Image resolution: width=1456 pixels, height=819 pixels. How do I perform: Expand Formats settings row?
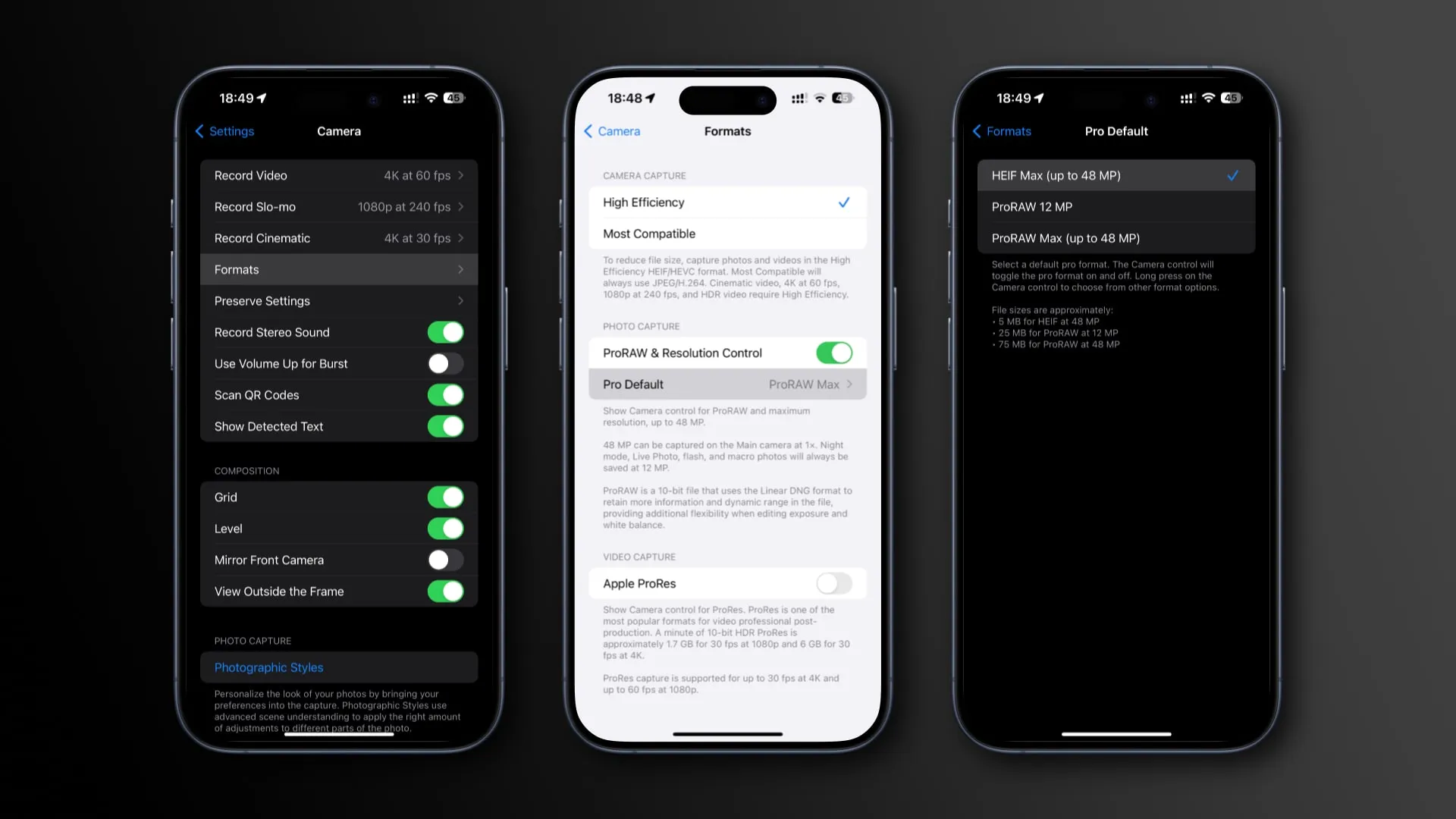tap(339, 269)
